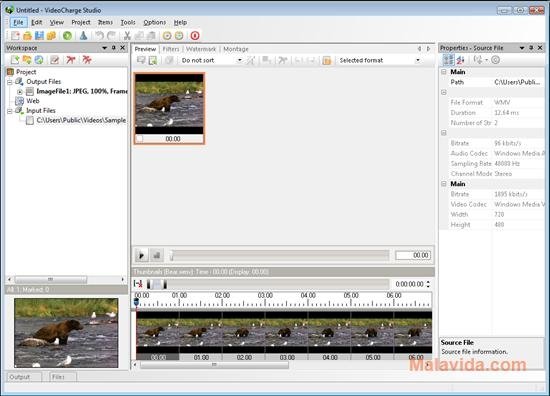Click the edit pencil icon in Workspace toolbar
Image resolution: width=550 pixels, height=396 pixels.
(x=54, y=60)
